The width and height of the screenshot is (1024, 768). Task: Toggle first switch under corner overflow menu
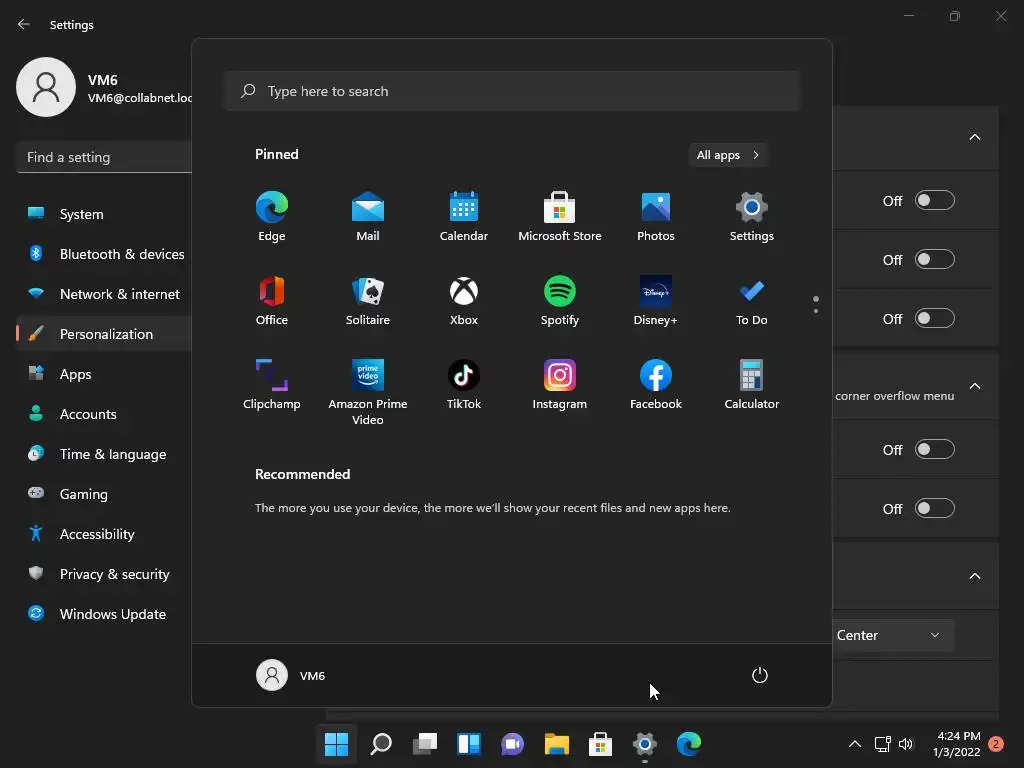click(x=935, y=449)
